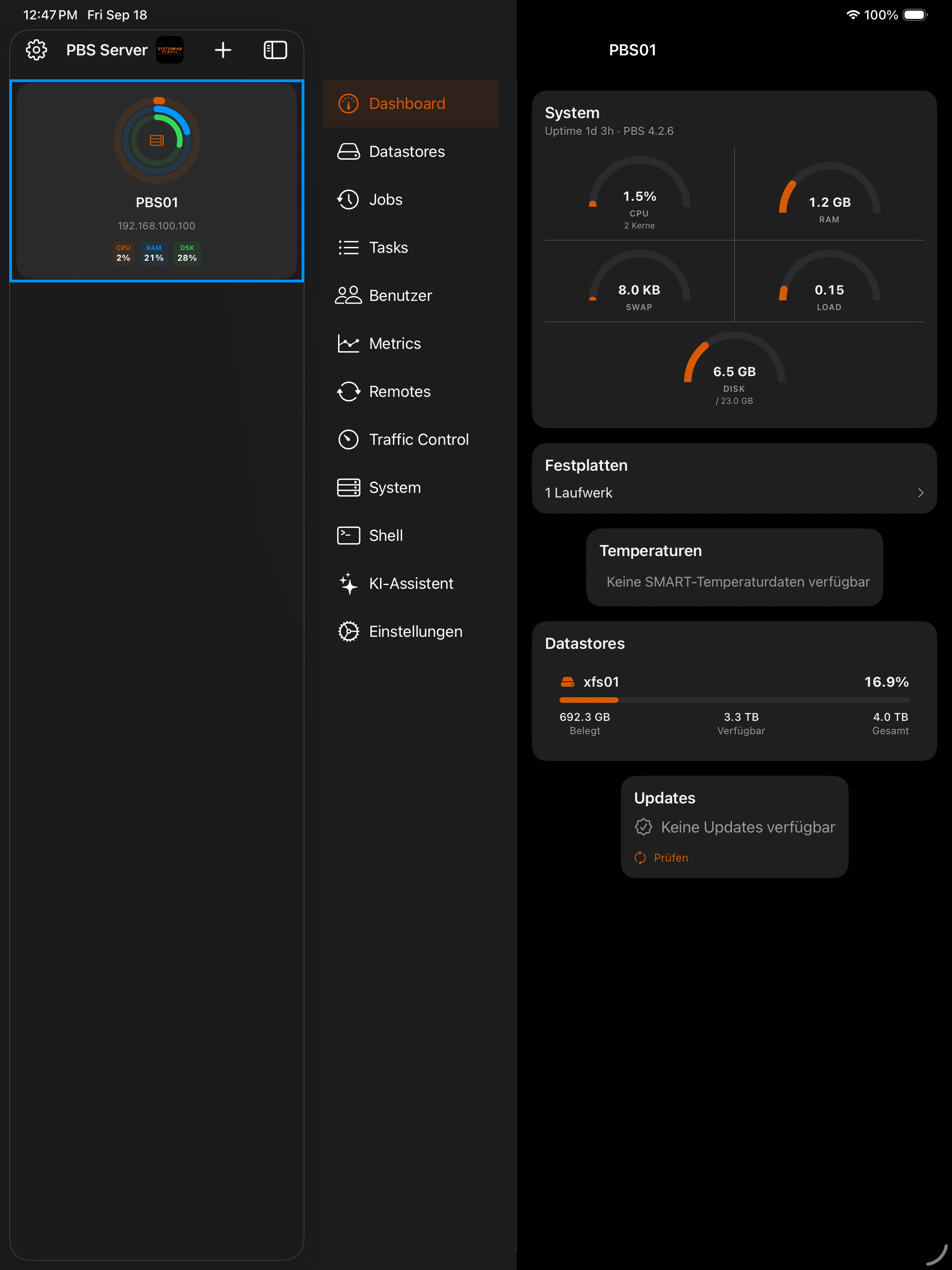Click the Shell terminal icon

coord(348,535)
